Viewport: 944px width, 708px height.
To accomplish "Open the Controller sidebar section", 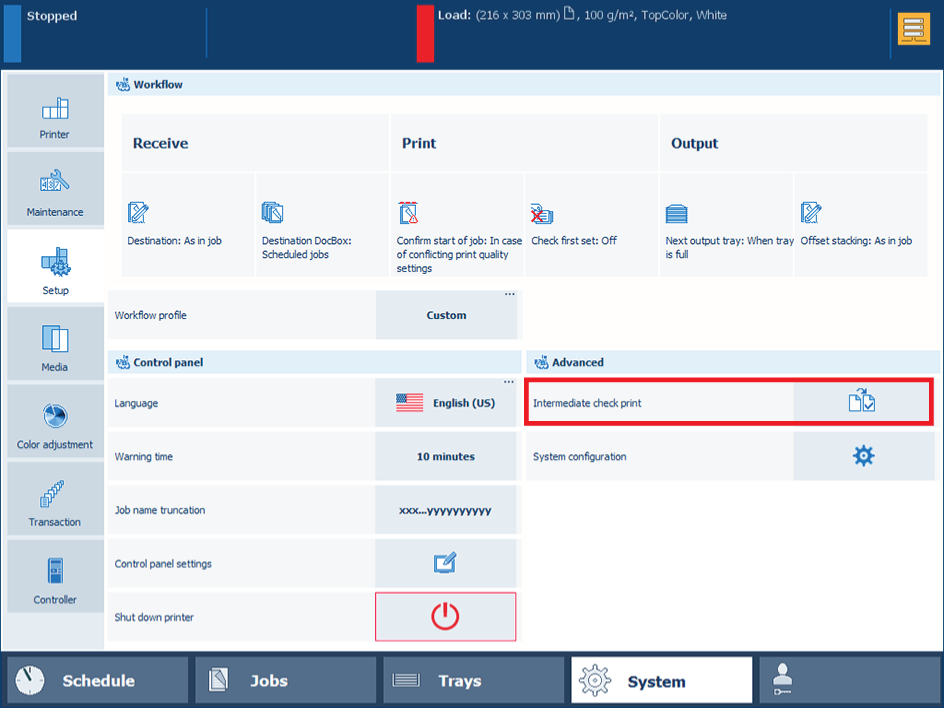I will click(55, 577).
